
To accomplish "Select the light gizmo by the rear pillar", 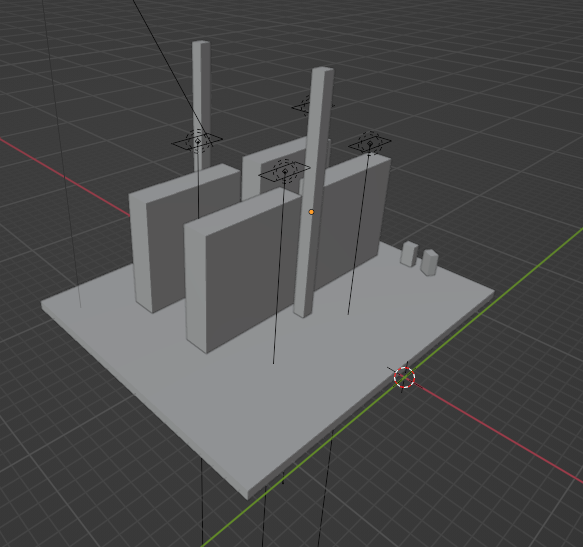I will point(197,141).
